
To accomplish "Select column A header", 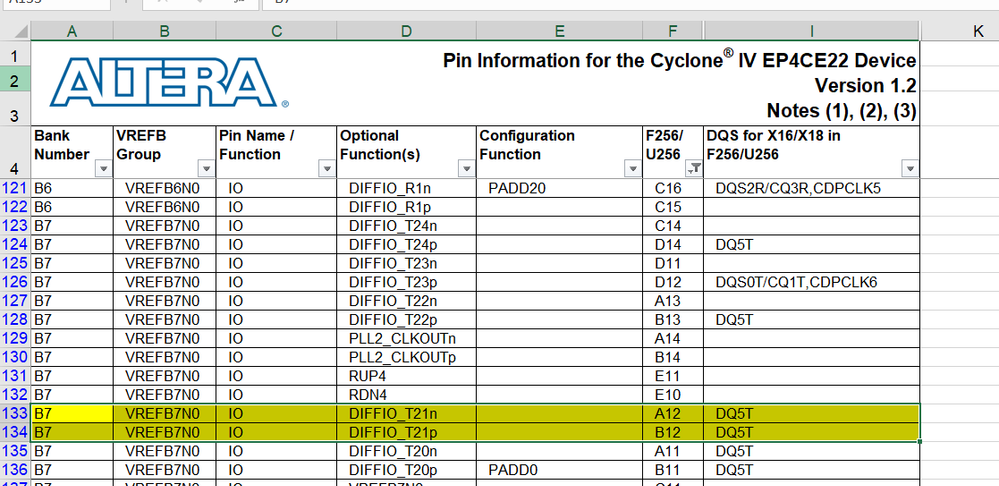I will [72, 31].
